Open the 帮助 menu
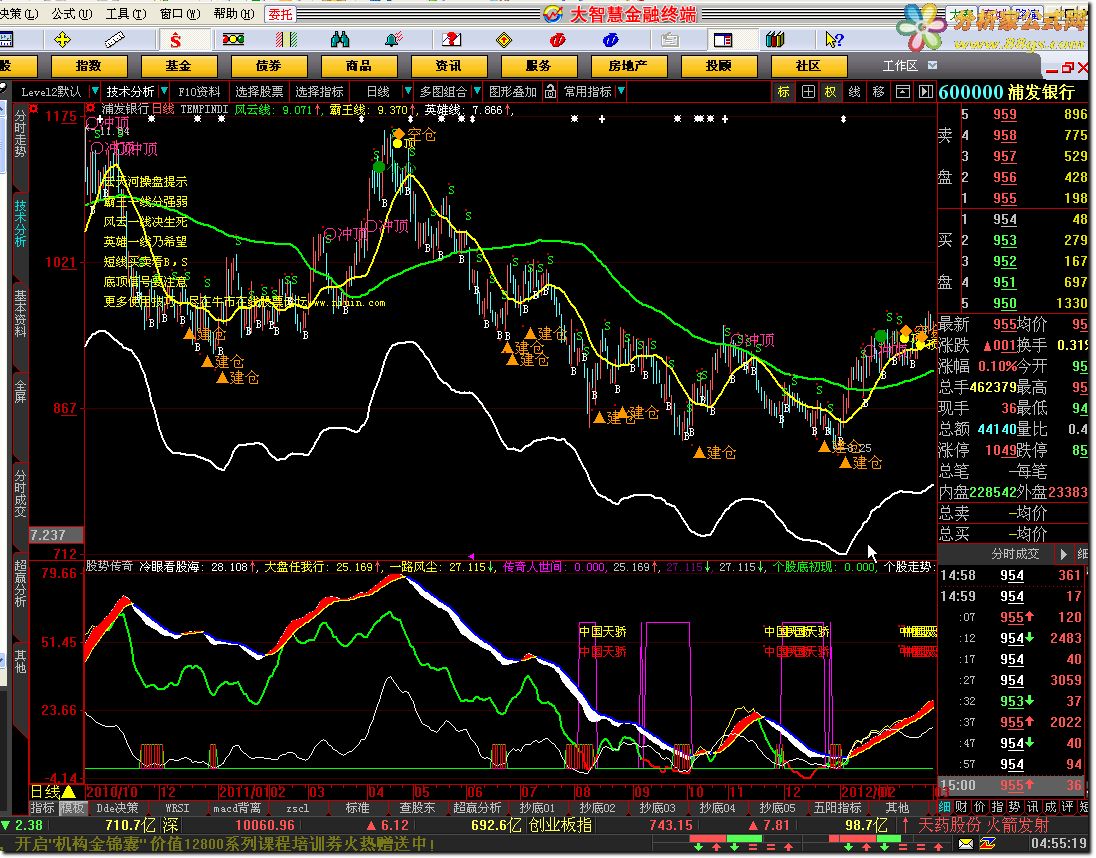This screenshot has height=858, width=1096. tap(234, 14)
